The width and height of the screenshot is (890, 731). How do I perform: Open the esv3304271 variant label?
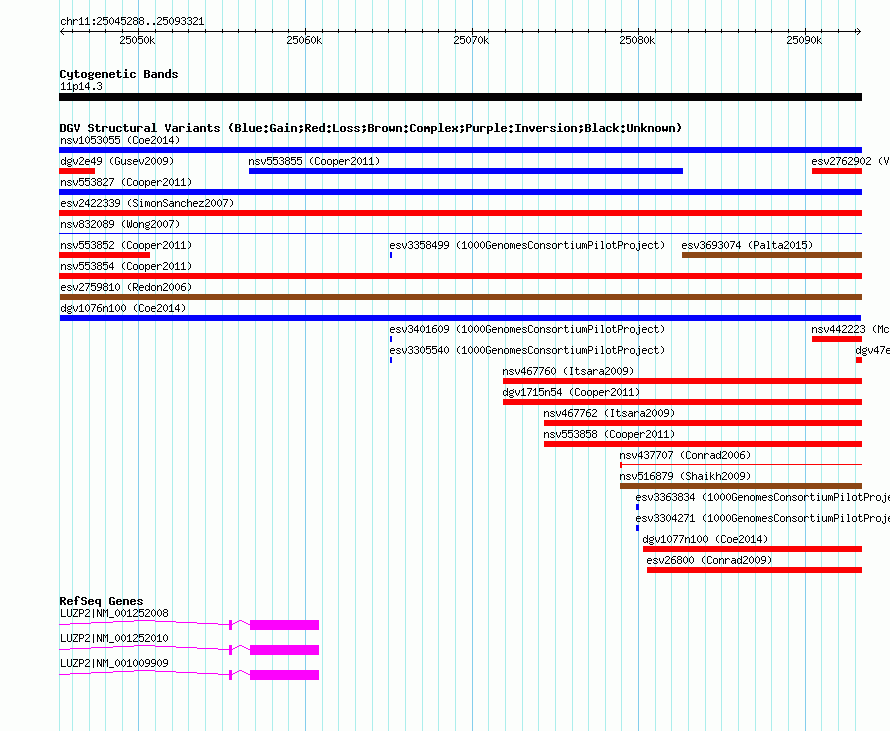762,518
